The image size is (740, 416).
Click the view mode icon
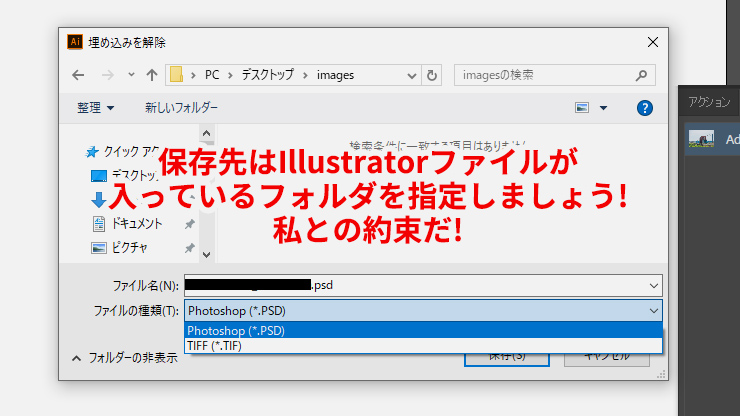coord(582,108)
